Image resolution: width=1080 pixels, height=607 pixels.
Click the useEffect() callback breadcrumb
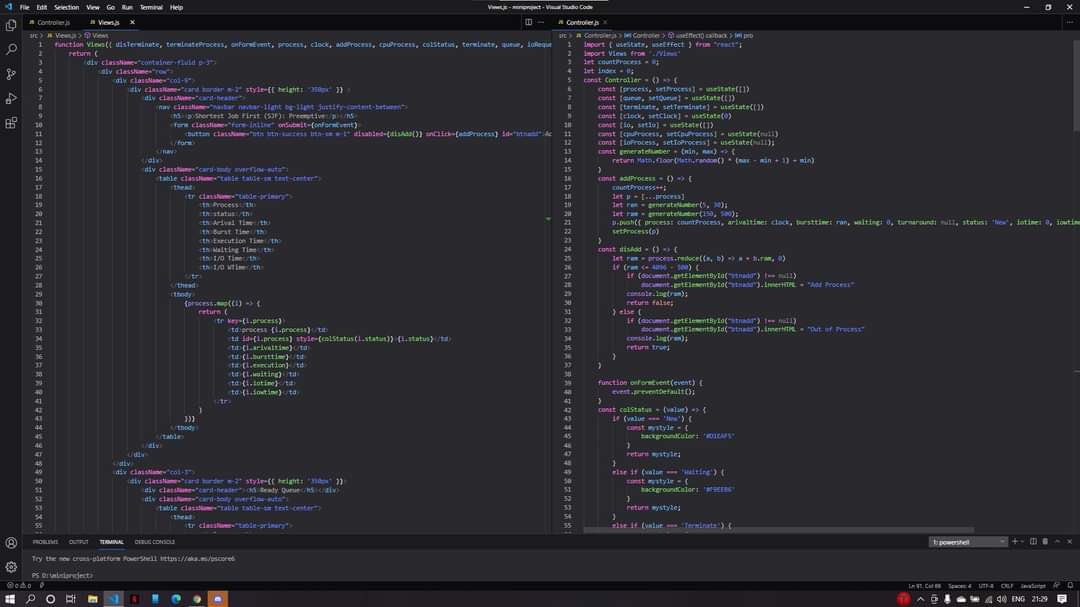pyautogui.click(x=697, y=35)
